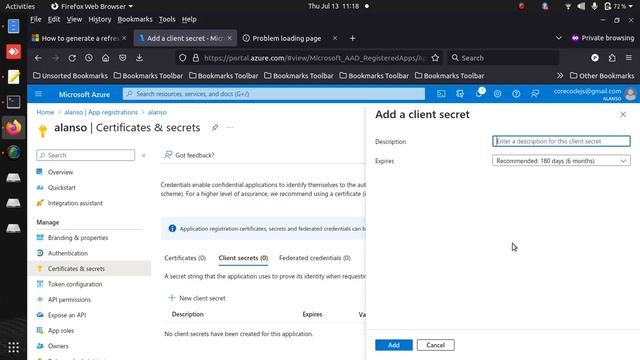Open the Expires duration dropdown
The height and width of the screenshot is (360, 640).
point(561,161)
